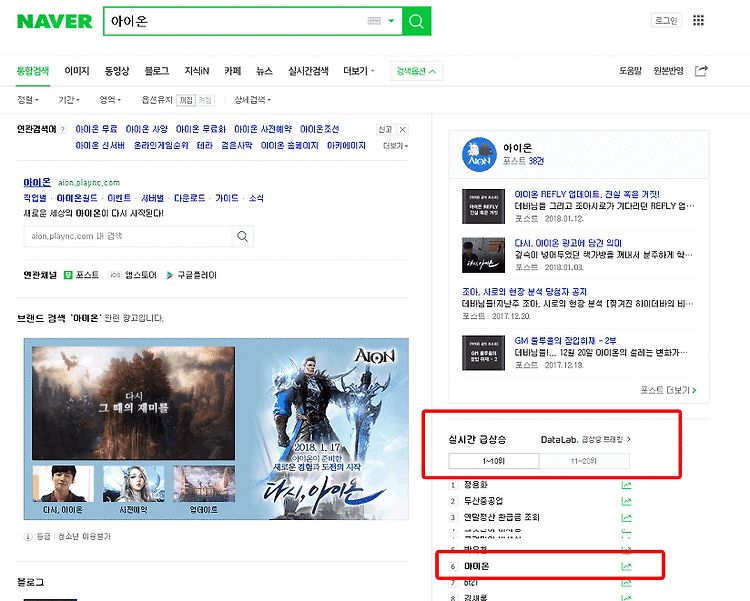Viewport: 750px width, 601px height.
Task: Click the 등급 info icon under the ad
Action: (x=28, y=536)
